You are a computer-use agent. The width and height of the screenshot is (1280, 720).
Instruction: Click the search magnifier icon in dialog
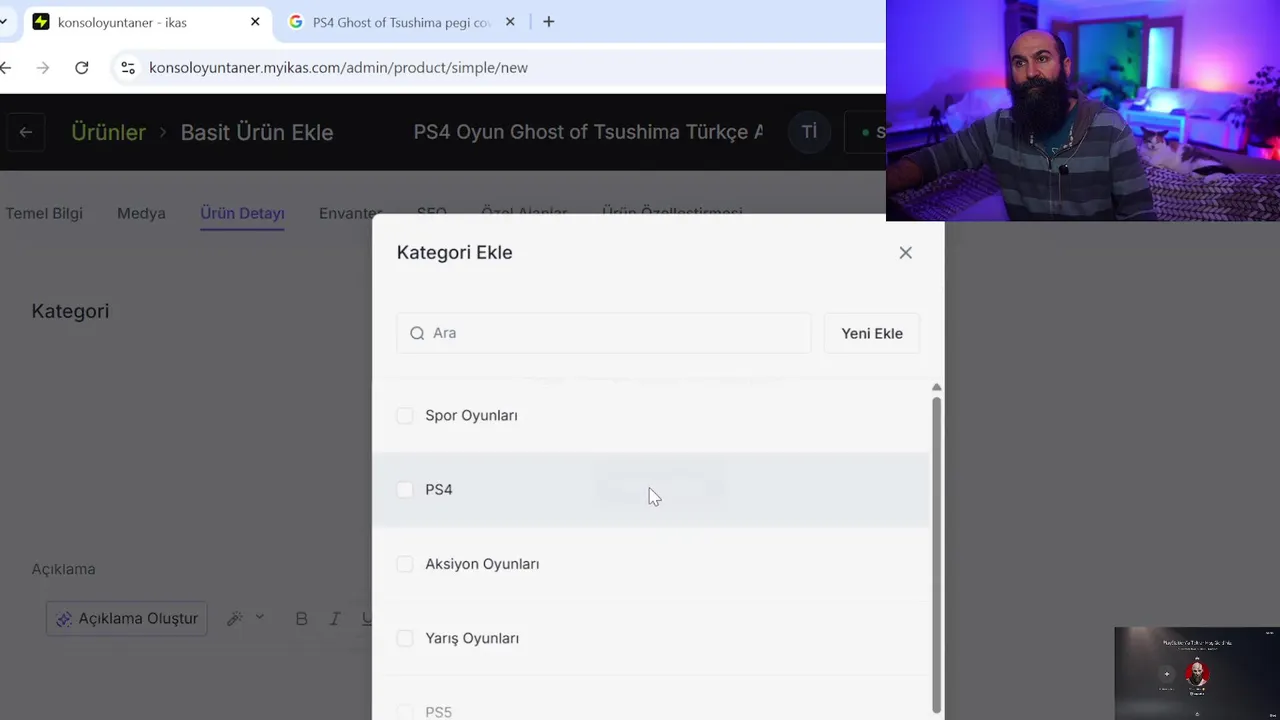coord(417,333)
